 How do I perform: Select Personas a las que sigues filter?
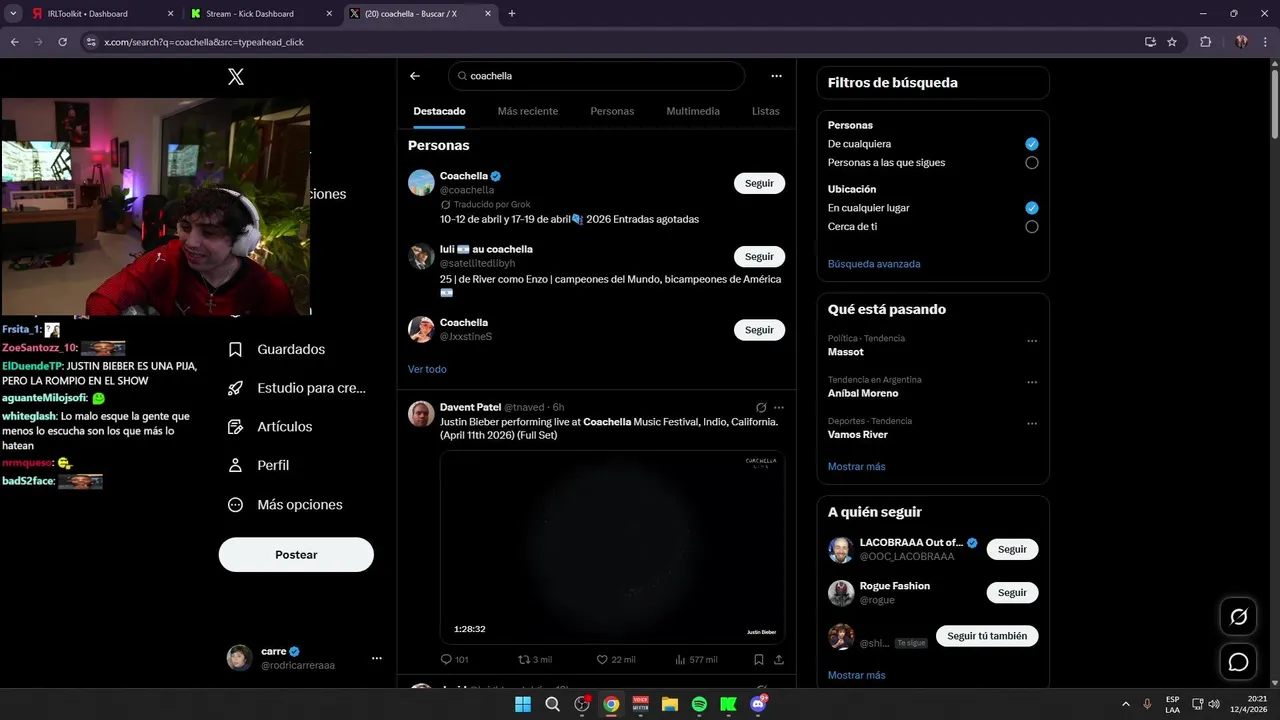tap(1032, 163)
